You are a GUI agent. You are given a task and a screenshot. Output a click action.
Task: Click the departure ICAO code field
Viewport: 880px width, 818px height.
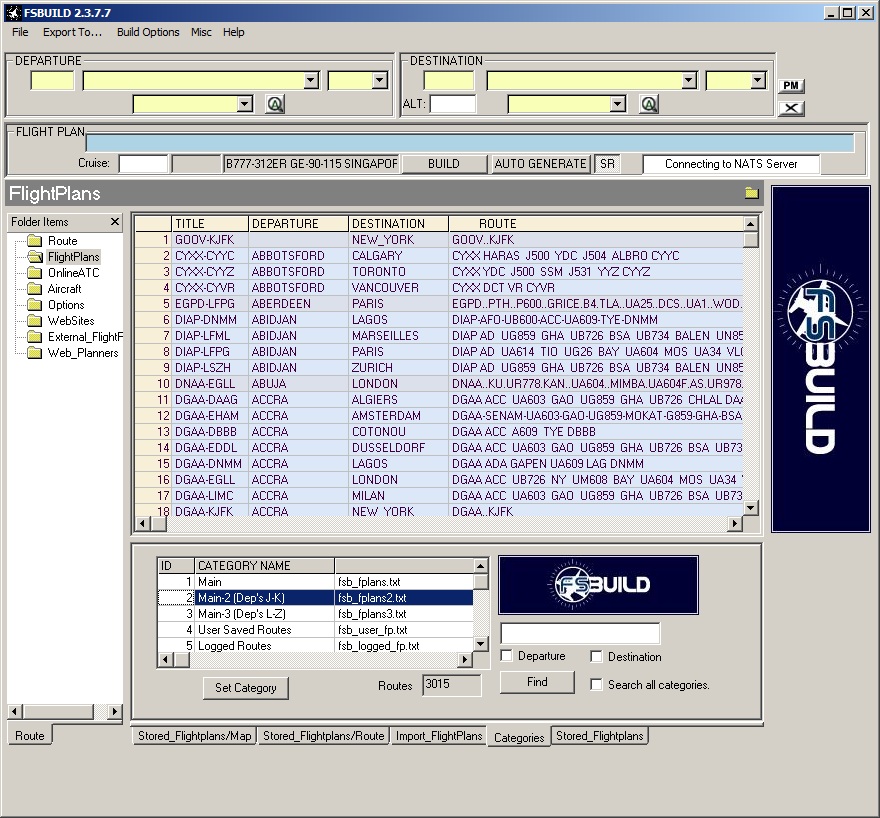(x=52, y=81)
